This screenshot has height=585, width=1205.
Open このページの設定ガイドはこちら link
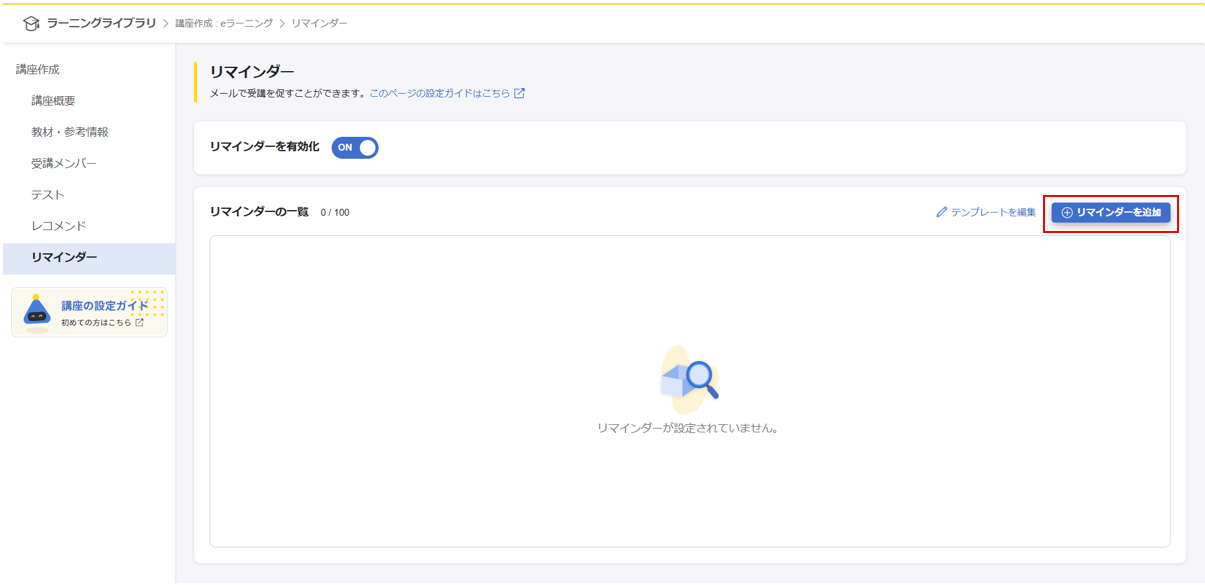coord(440,93)
